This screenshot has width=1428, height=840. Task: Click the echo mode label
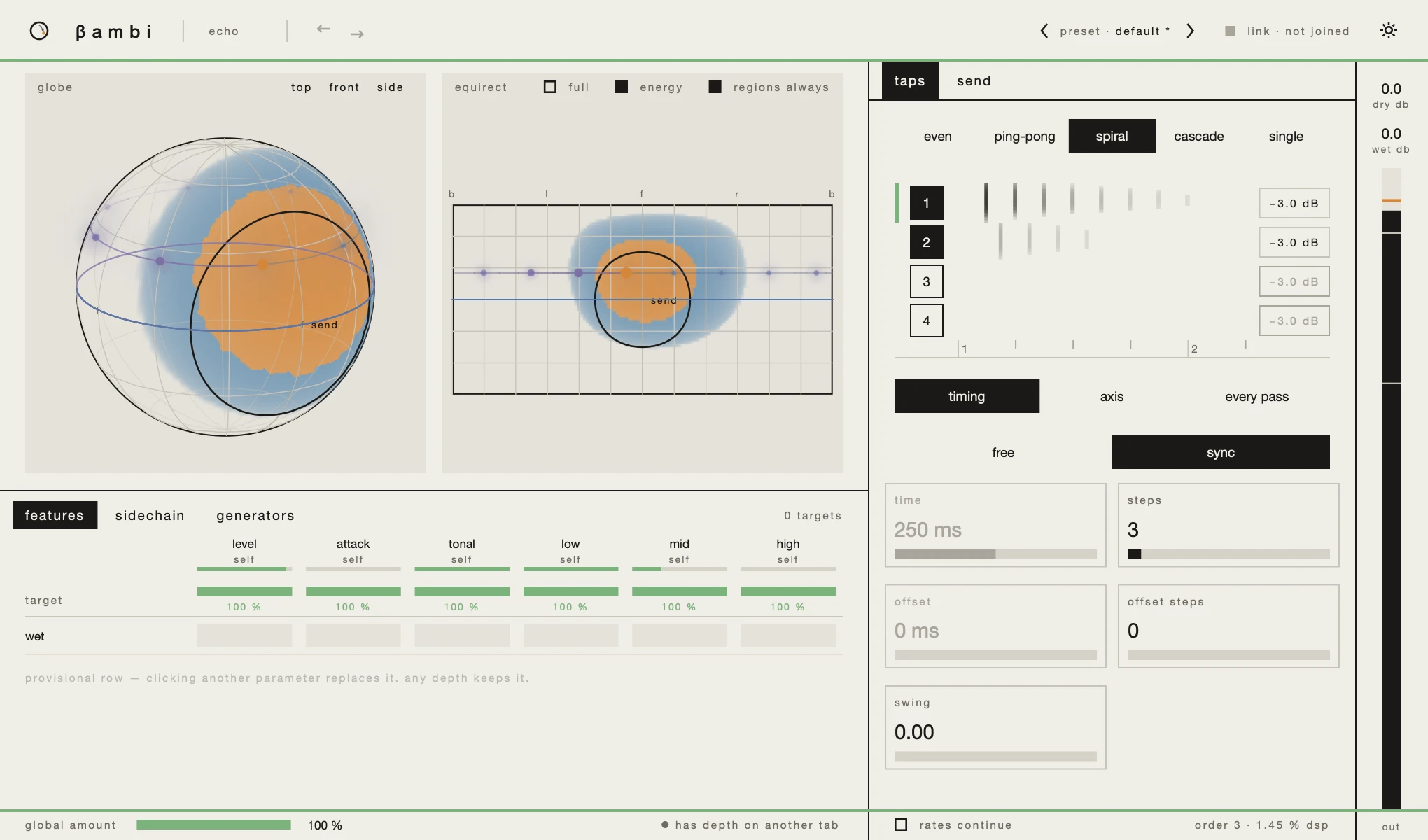(223, 31)
